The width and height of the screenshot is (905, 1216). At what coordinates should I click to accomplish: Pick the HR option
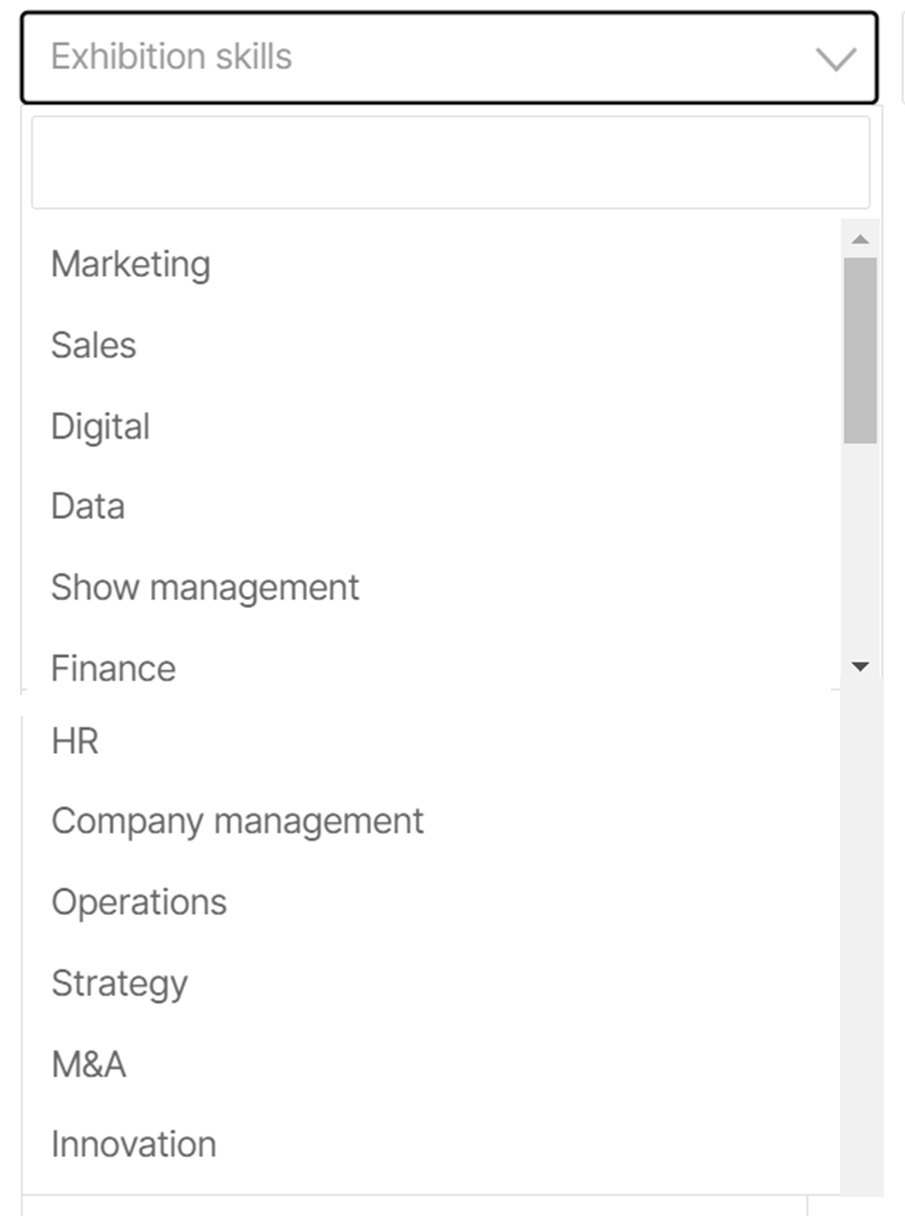click(x=75, y=742)
